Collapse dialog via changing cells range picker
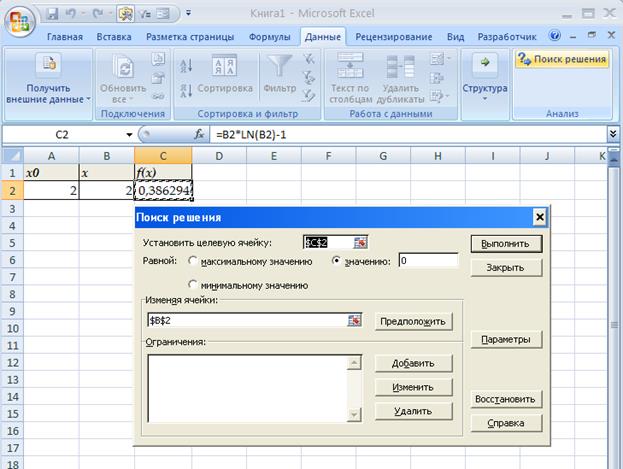 (354, 320)
